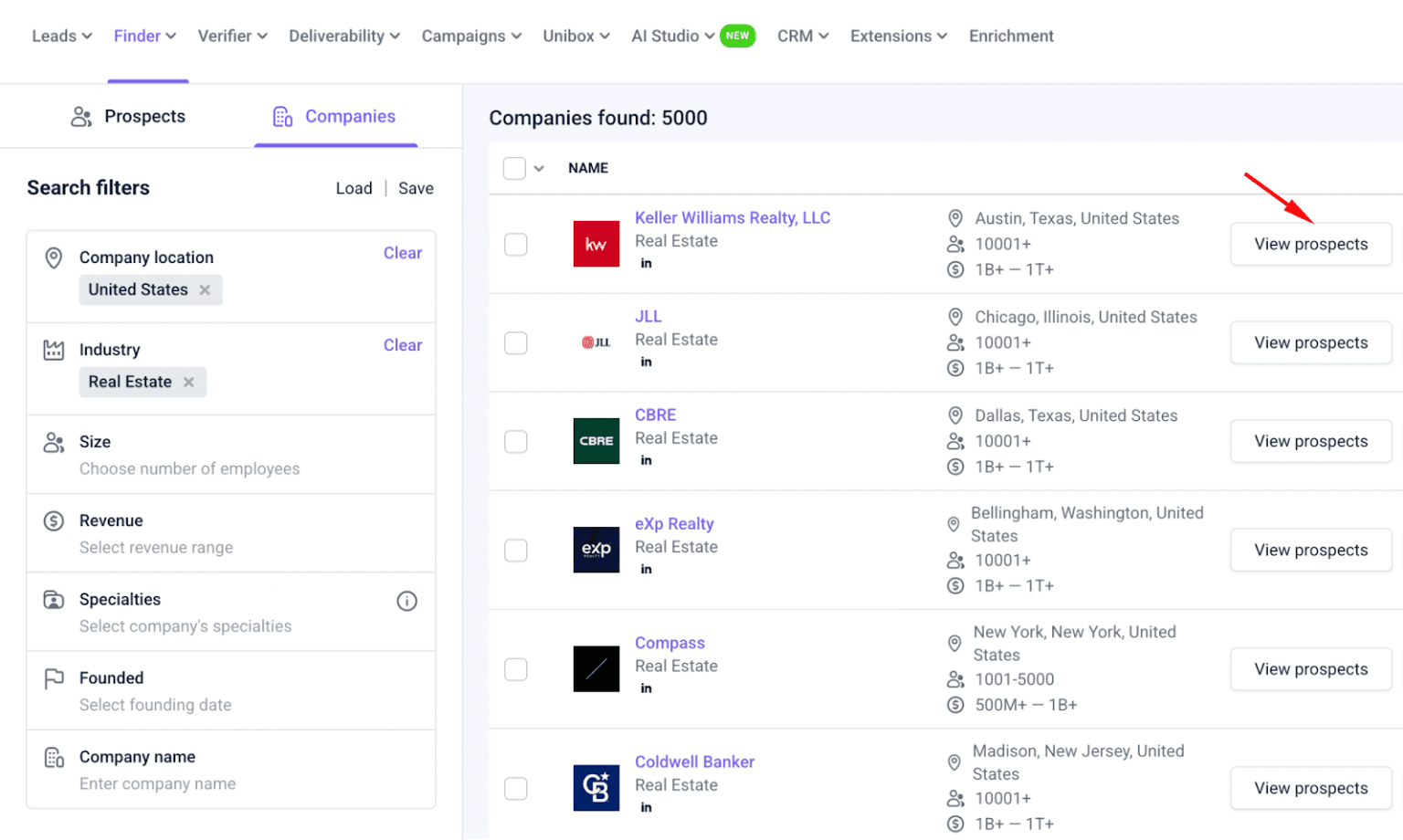Select the JLL row checkbox
Viewport: 1403px width, 840px height.
coord(516,343)
